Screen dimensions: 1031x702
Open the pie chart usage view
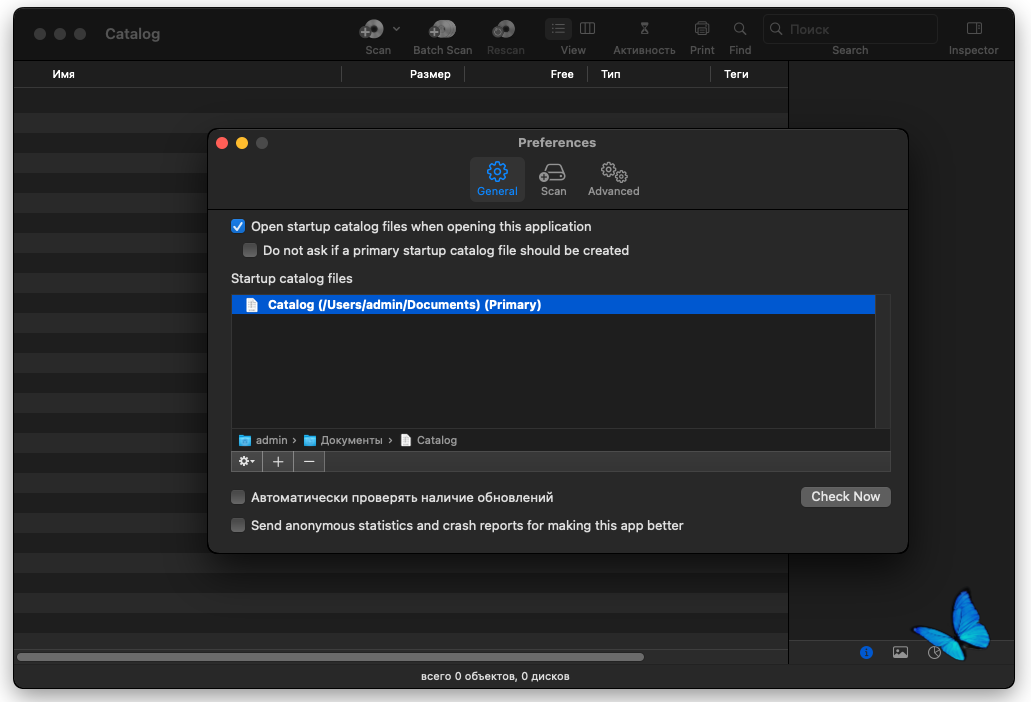(x=933, y=652)
